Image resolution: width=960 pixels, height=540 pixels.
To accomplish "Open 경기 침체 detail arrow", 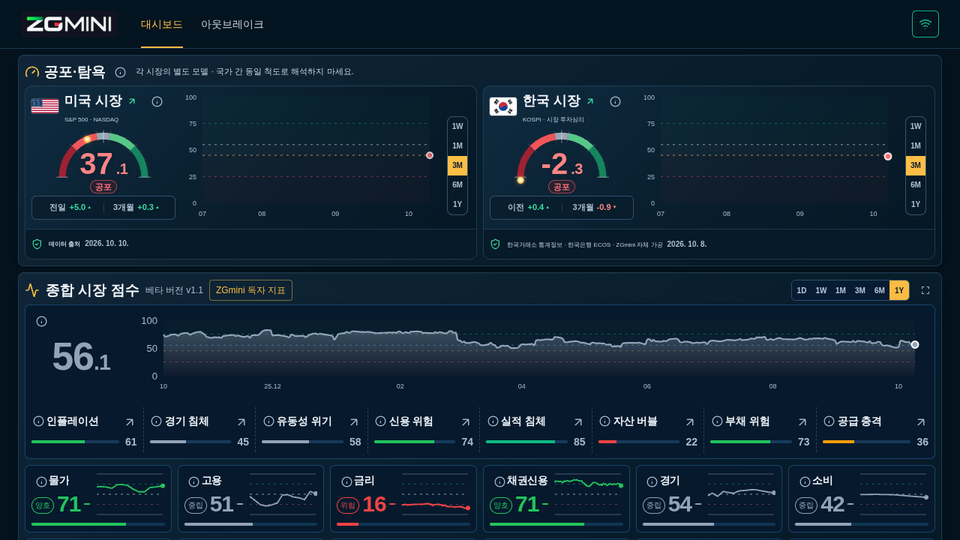I will (x=242, y=422).
